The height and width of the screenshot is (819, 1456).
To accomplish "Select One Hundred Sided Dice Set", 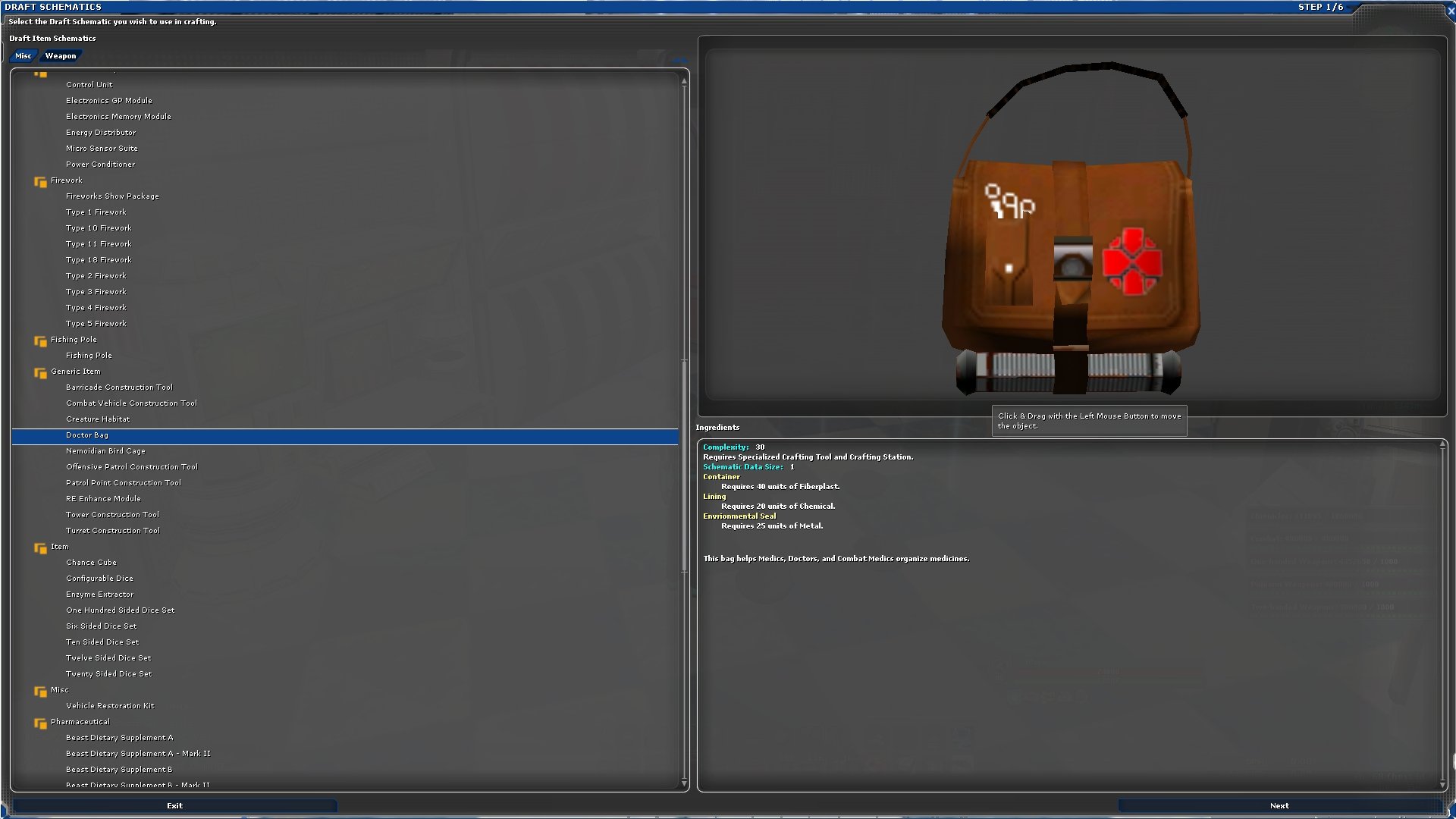I will tap(120, 610).
